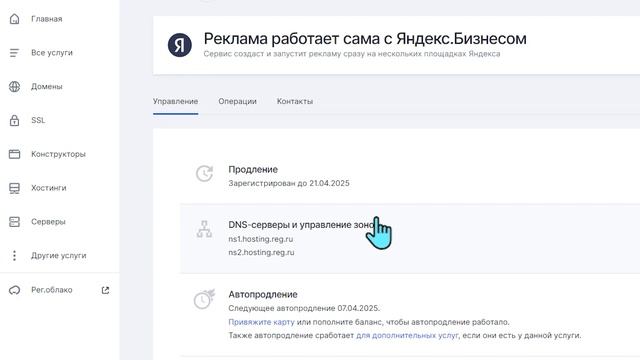Click the banner subtitle about площадках Яндекса
640x360 pixels.
[x=352, y=54]
